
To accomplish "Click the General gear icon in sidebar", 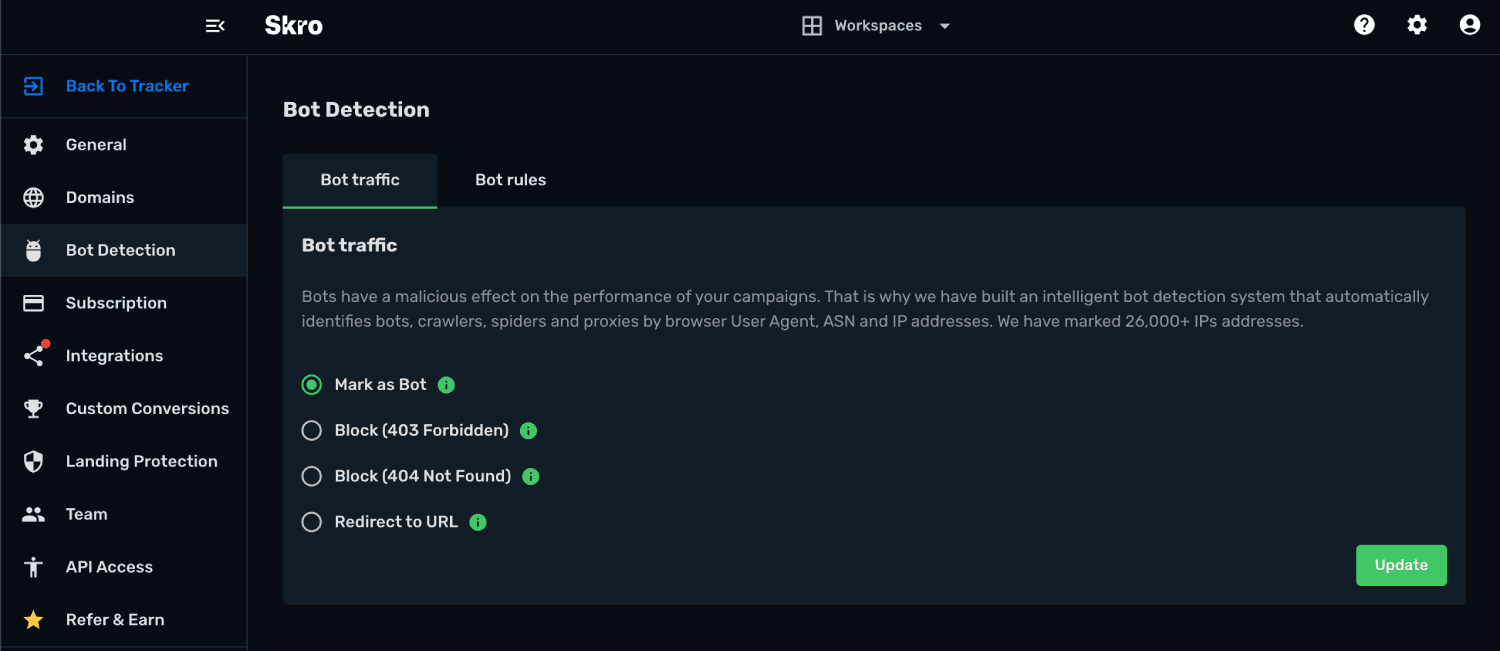I will 33,145.
